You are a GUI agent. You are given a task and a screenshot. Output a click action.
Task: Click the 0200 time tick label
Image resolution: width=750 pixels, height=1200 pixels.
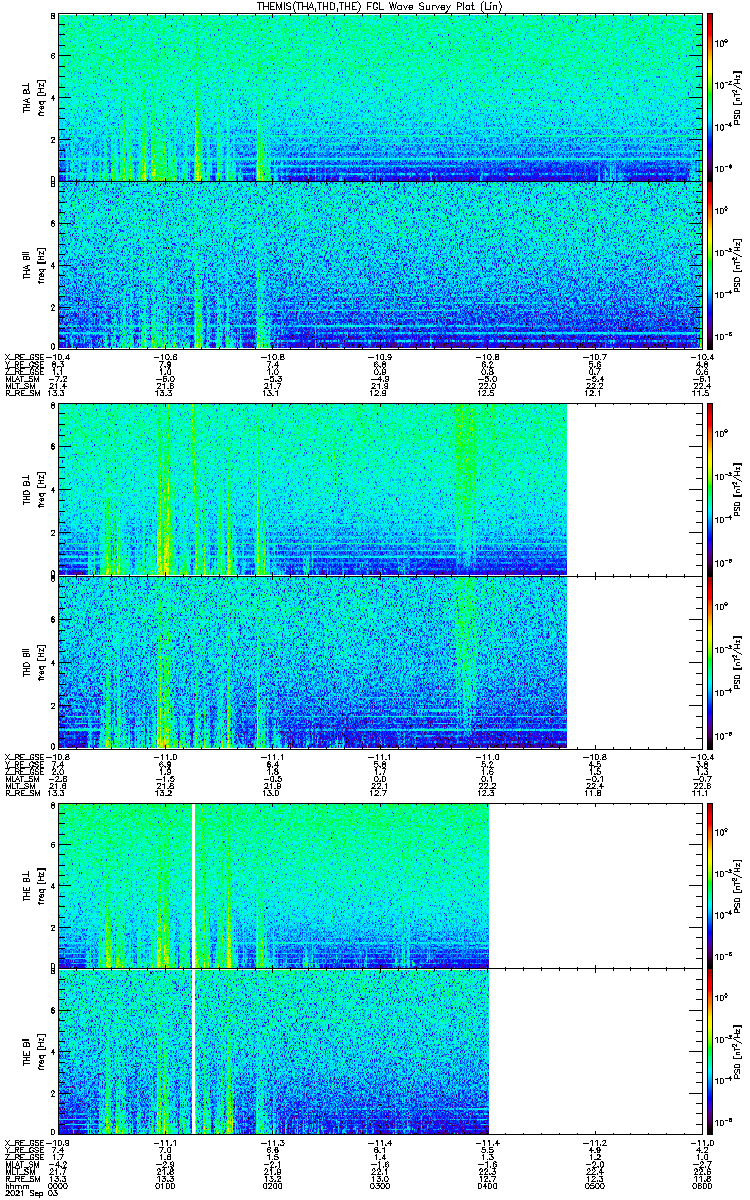(272, 1185)
